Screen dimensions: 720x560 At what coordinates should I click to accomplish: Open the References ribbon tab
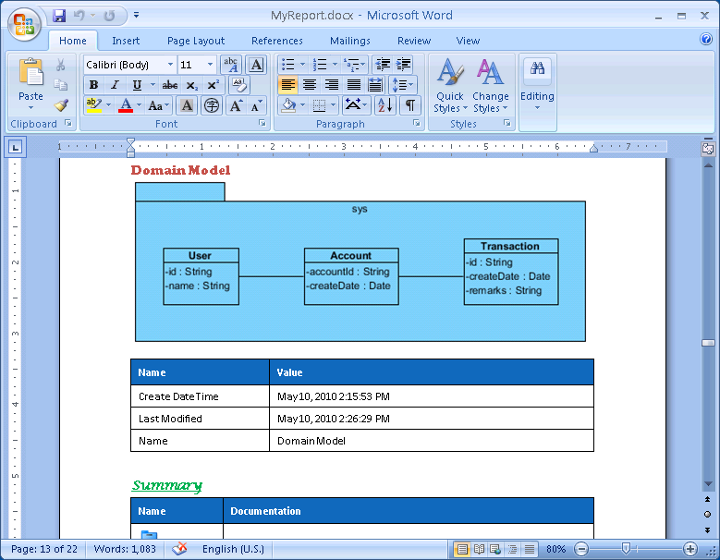[277, 41]
